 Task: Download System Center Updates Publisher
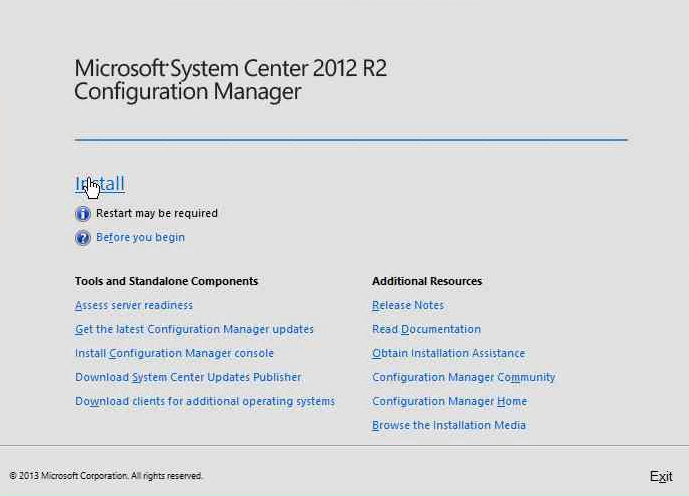pos(188,377)
